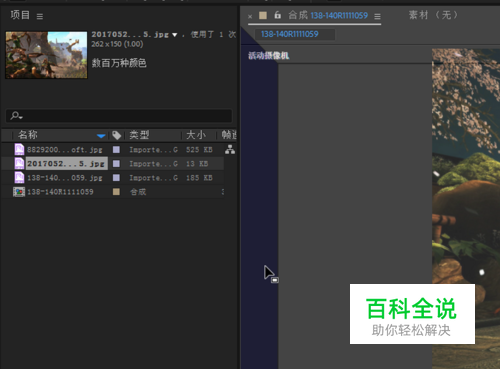Switch to the 合成 138-140R1111059 tab
Image resolution: width=500 pixels, height=369 pixels.
pos(328,15)
